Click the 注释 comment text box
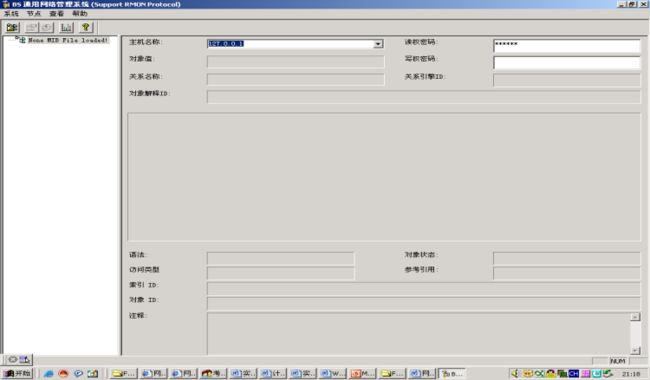 point(419,334)
